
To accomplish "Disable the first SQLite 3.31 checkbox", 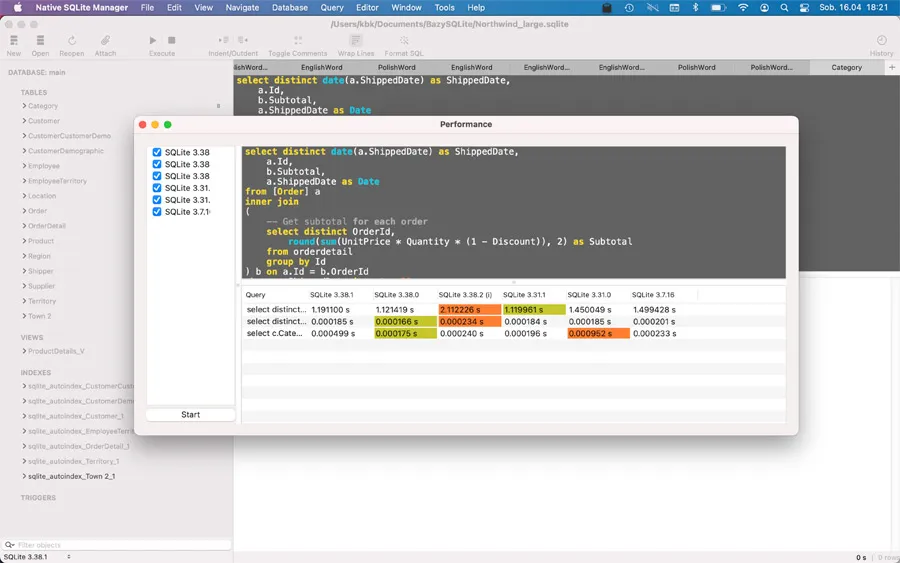I will (157, 188).
